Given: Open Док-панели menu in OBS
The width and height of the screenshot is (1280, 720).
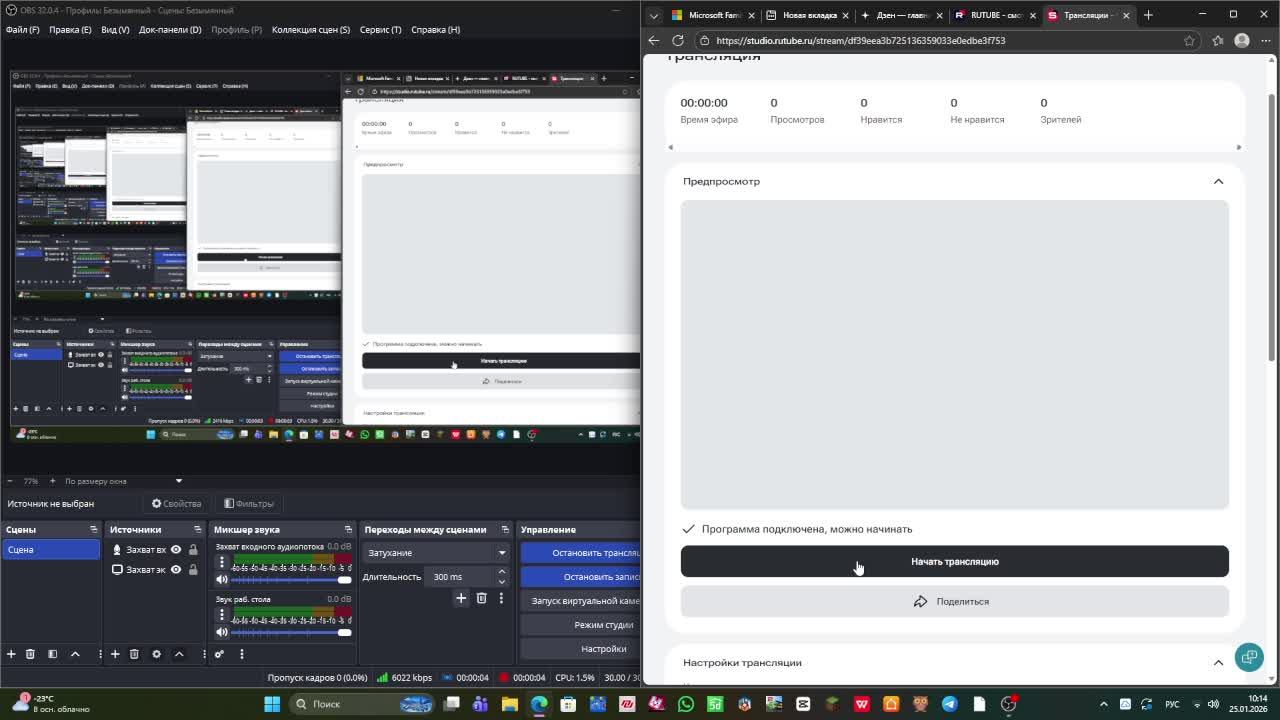Looking at the screenshot, I should pos(170,30).
